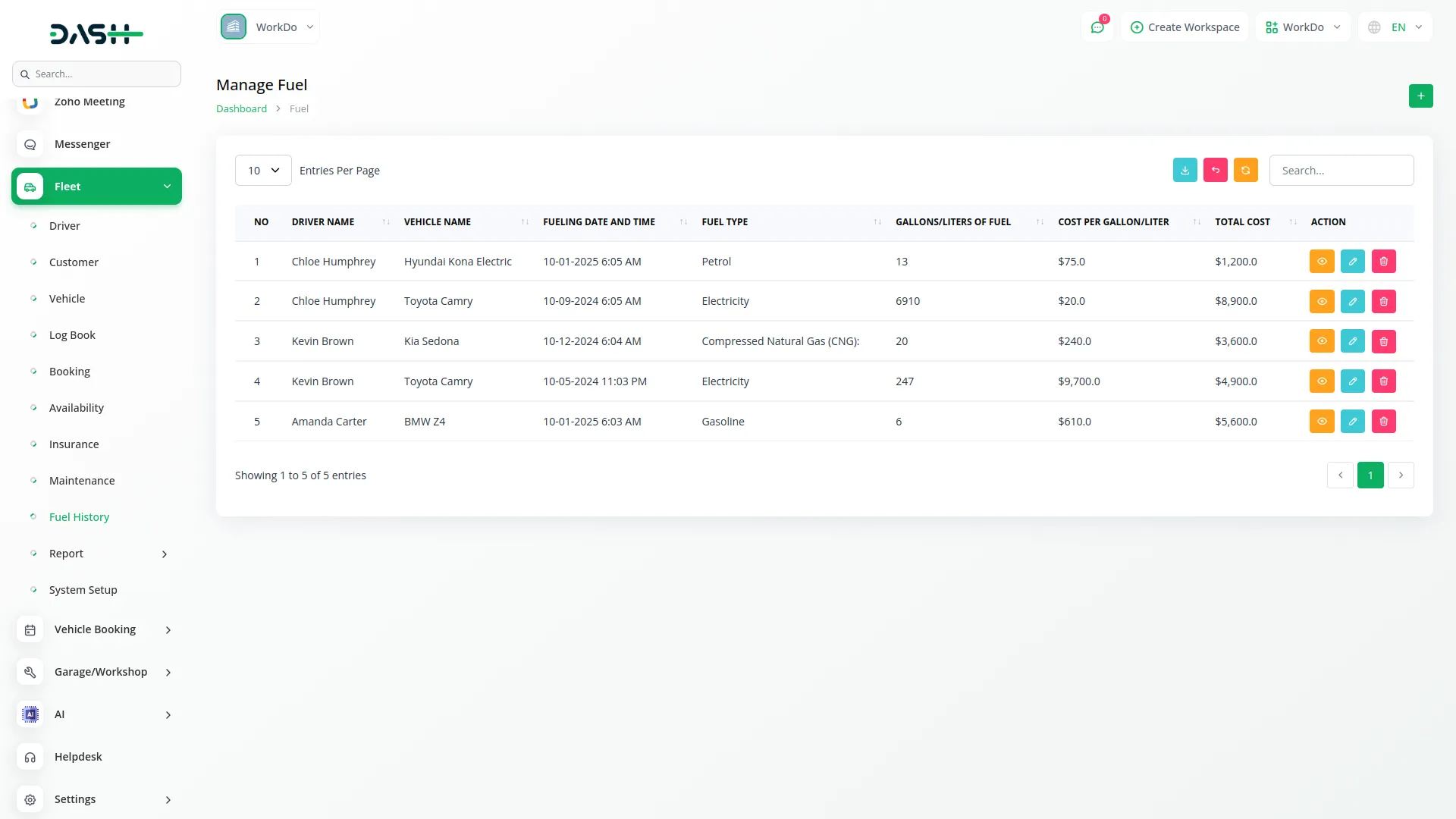Edit the Kevin Brown Kia Sedona fuel entry
The width and height of the screenshot is (1456, 819).
tap(1352, 341)
